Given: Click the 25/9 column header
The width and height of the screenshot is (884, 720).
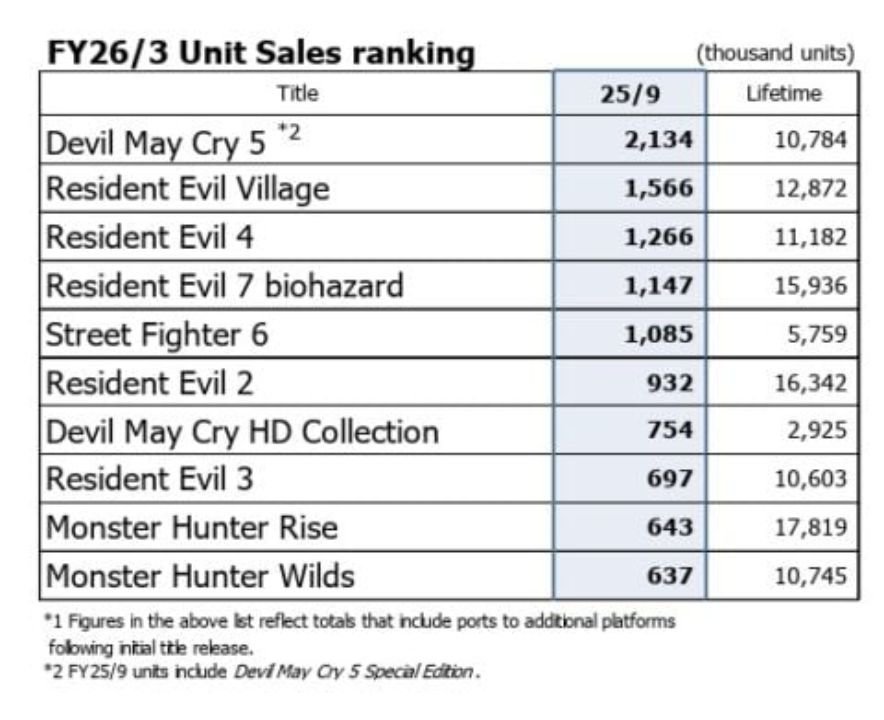Looking at the screenshot, I should [x=630, y=94].
